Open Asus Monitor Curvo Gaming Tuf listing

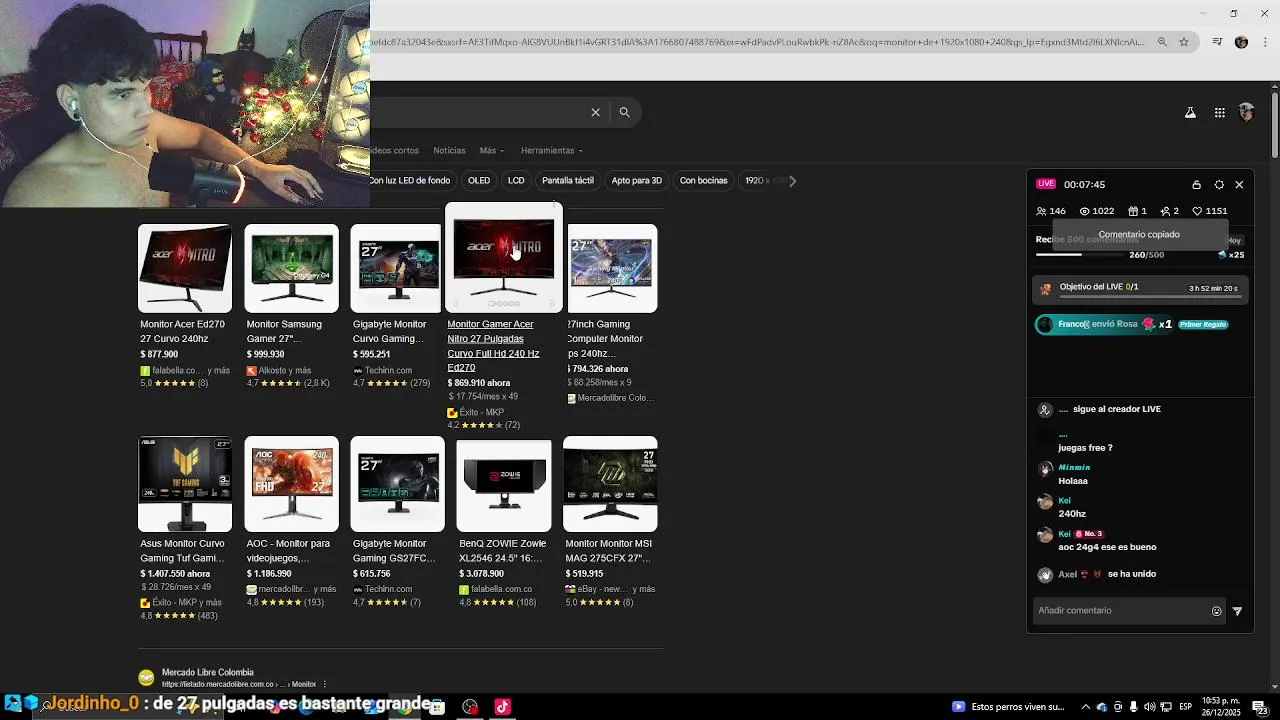click(185, 528)
